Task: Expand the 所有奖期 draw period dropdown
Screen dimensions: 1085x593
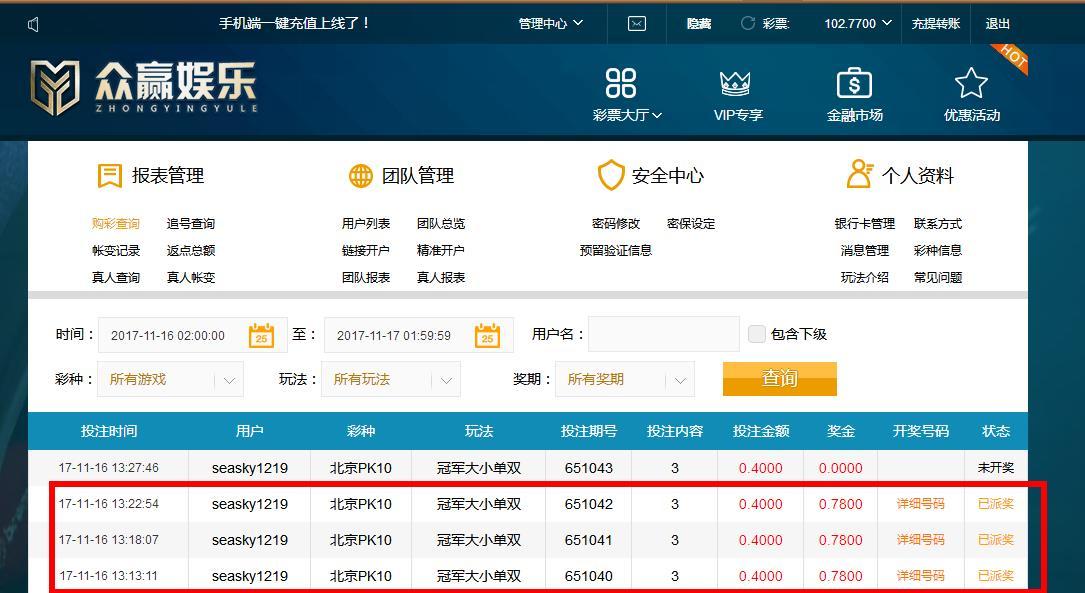Action: (625, 379)
